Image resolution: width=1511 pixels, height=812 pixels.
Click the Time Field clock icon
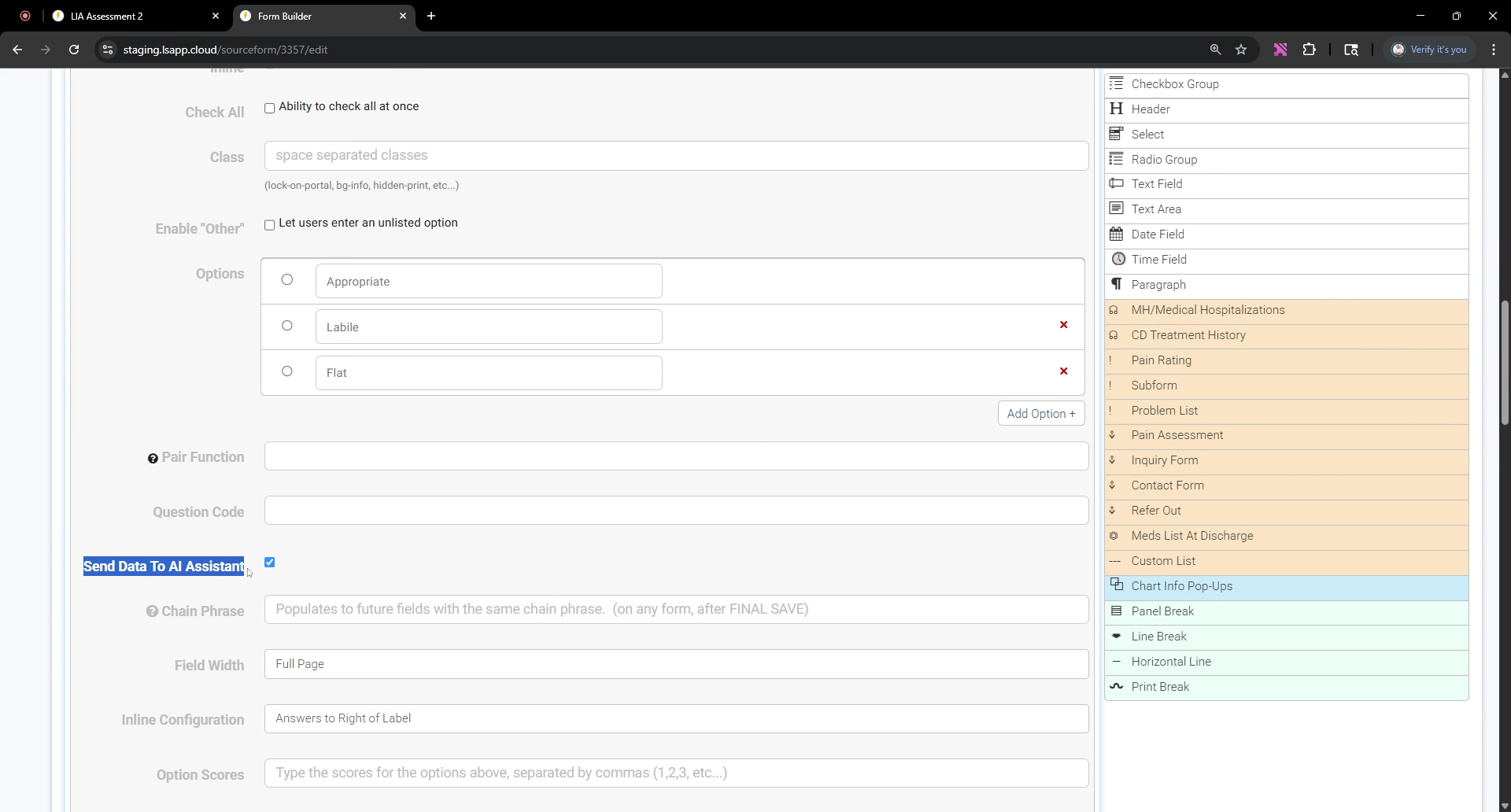point(1118,259)
